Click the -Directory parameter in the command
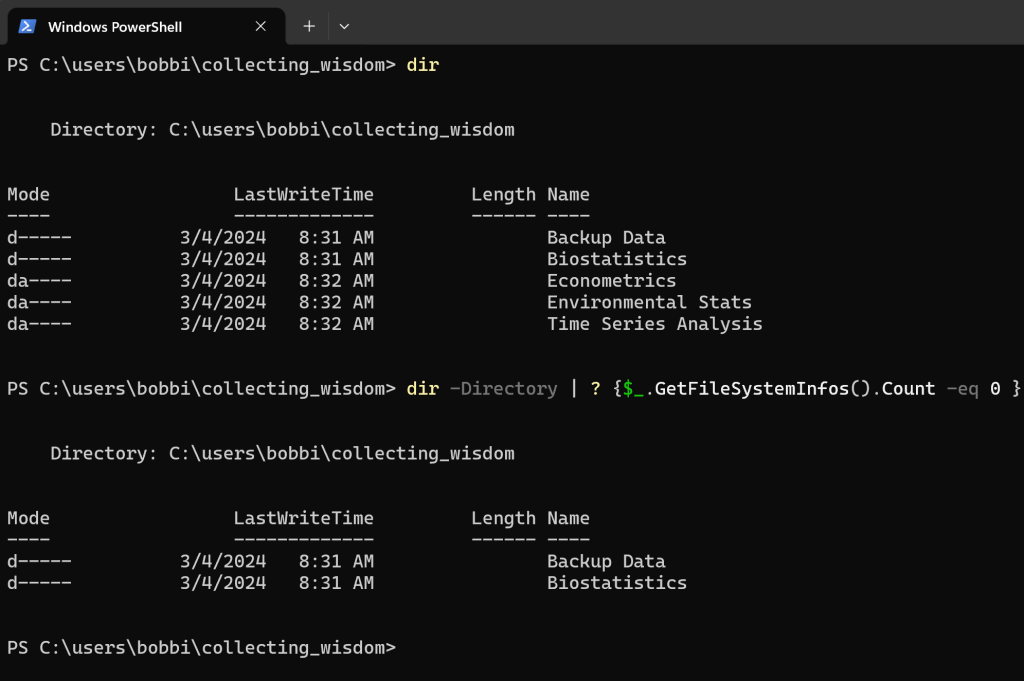This screenshot has height=681, width=1024. tap(502, 388)
